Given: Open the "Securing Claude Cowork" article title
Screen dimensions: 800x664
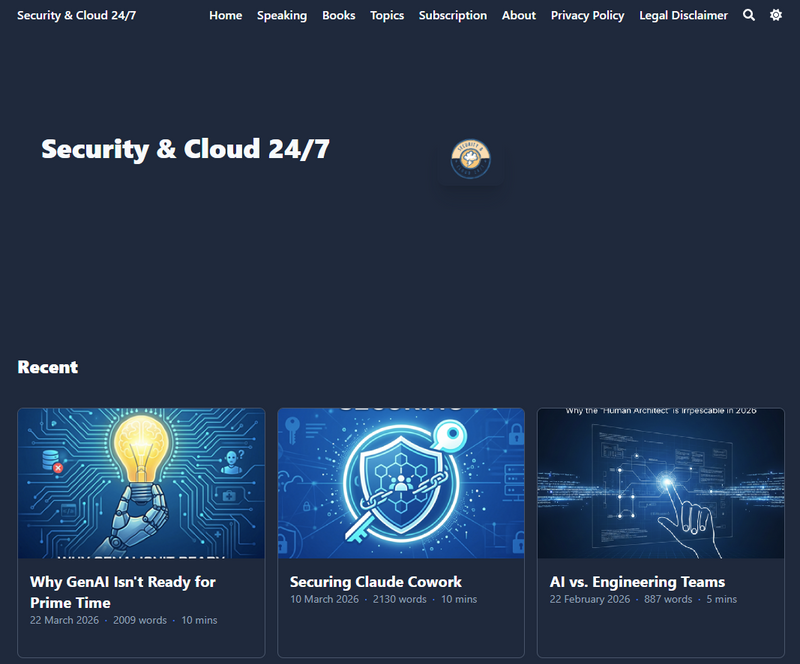Looking at the screenshot, I should click(x=376, y=582).
